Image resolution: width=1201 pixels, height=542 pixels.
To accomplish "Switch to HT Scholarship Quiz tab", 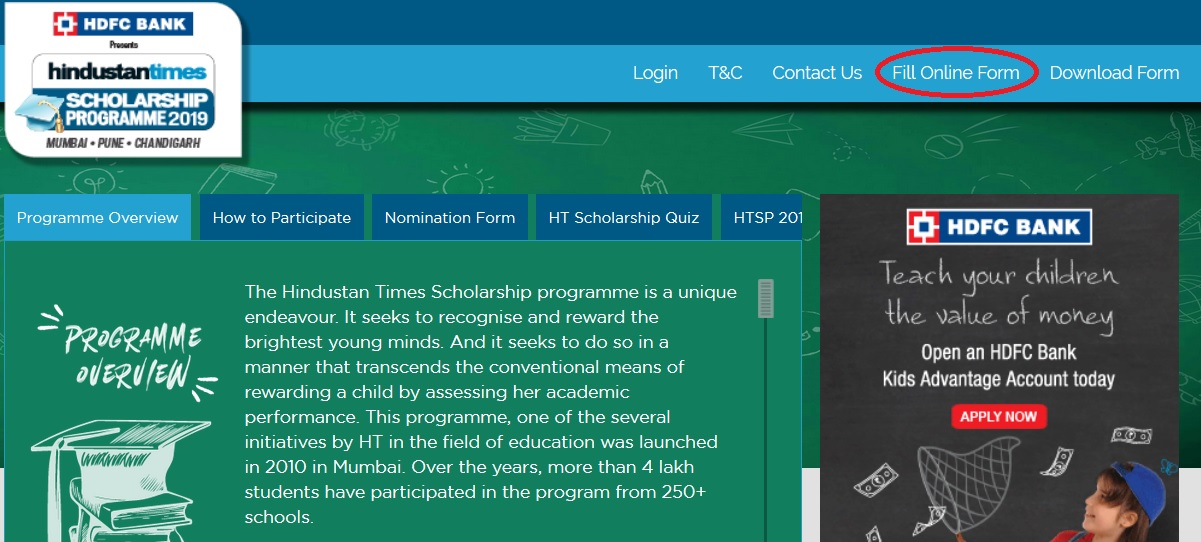I will pyautogui.click(x=624, y=217).
